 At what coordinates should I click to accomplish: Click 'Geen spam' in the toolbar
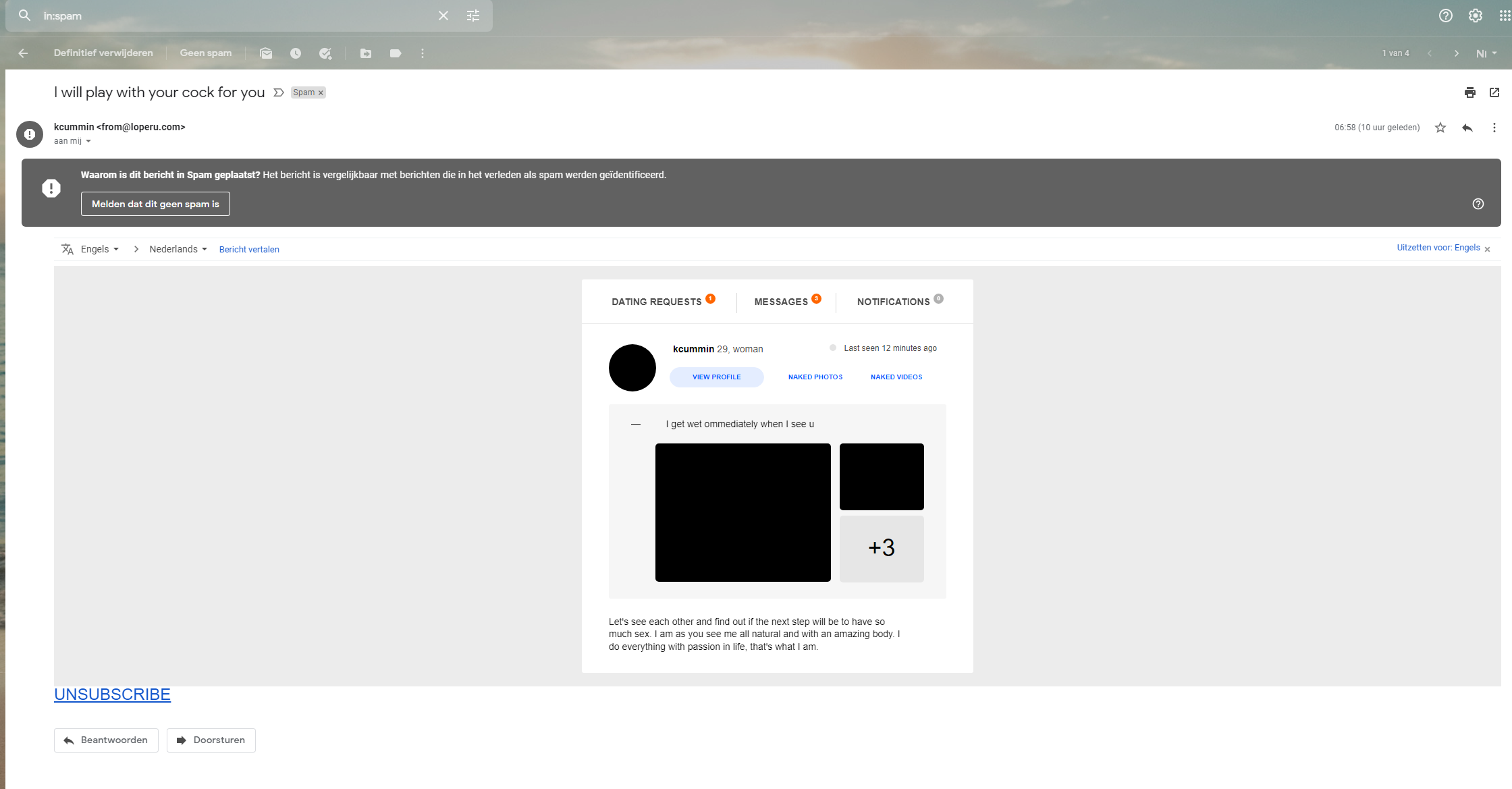tap(205, 53)
